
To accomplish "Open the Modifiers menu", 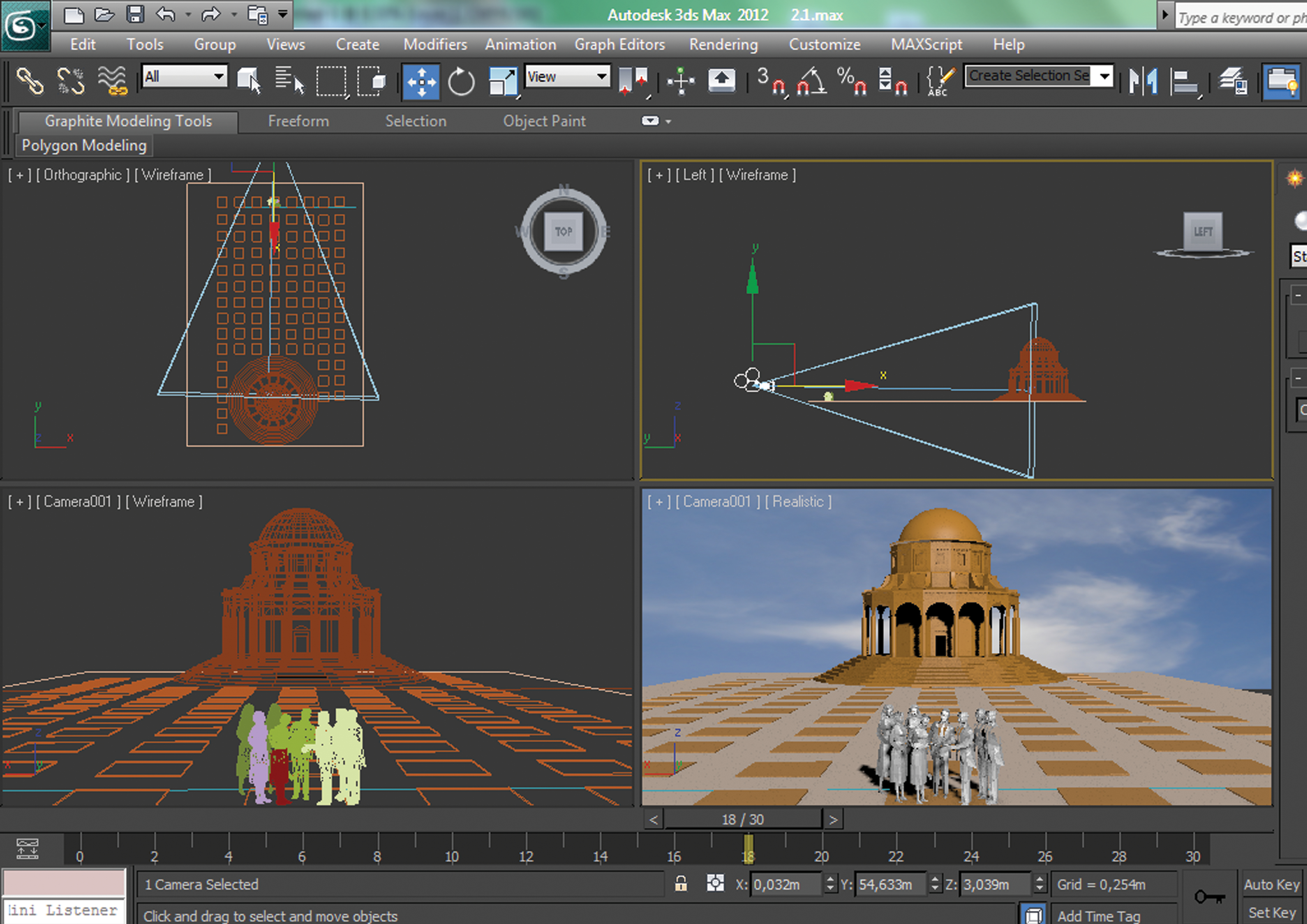I will click(x=435, y=44).
